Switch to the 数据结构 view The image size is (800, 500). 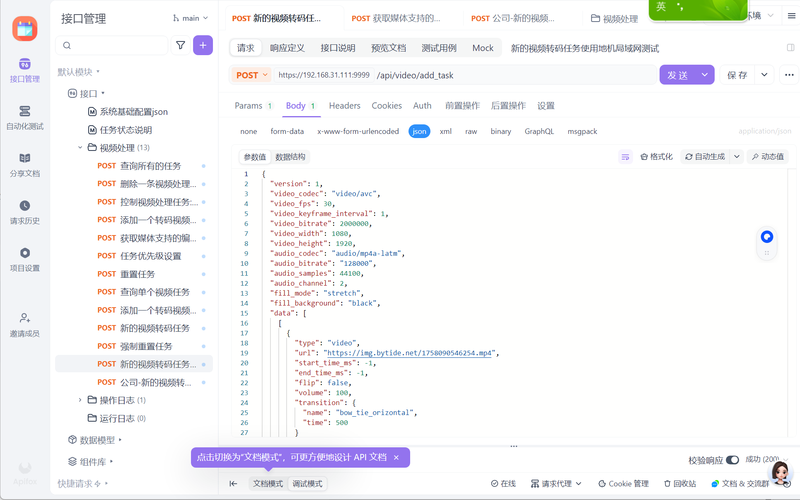pos(290,157)
